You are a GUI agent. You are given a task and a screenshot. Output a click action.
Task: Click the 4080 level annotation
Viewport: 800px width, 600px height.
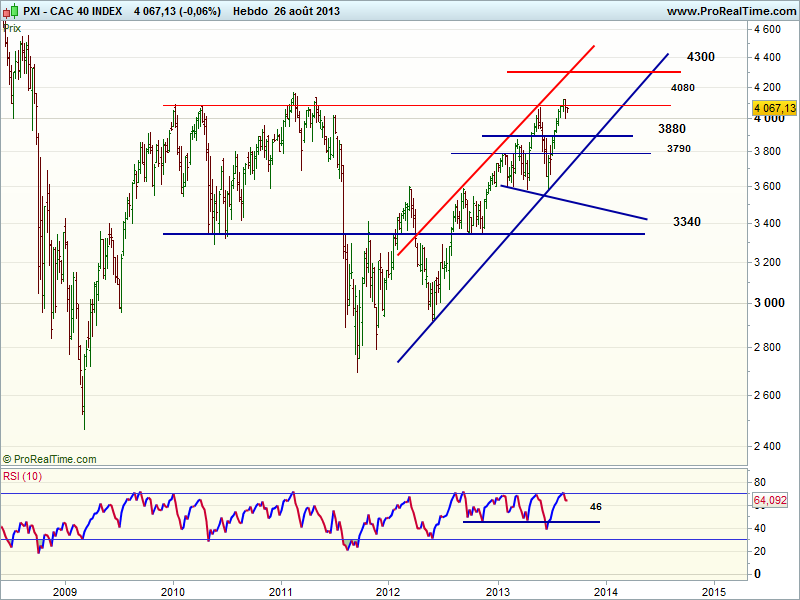[x=683, y=88]
